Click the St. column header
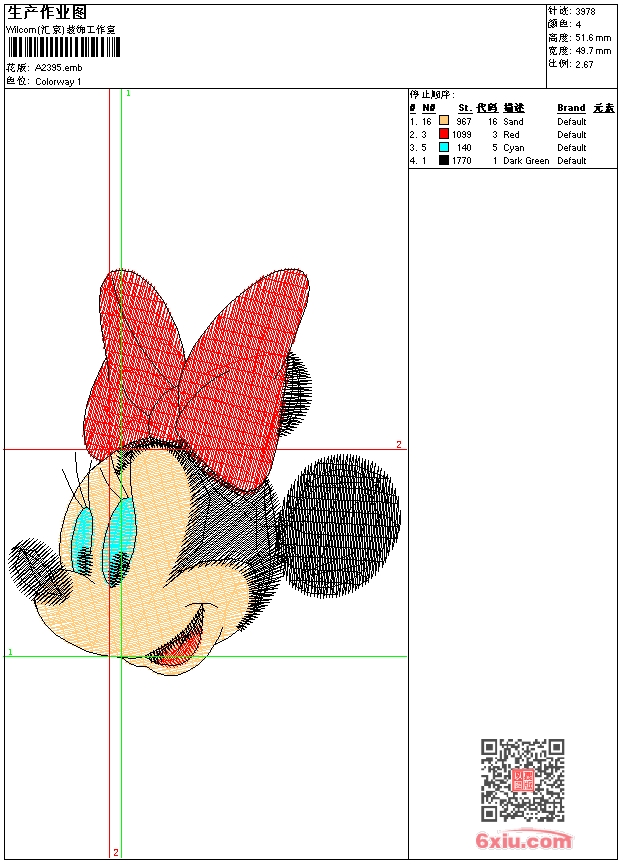Image resolution: width=620 pixels, height=860 pixels. [x=464, y=108]
